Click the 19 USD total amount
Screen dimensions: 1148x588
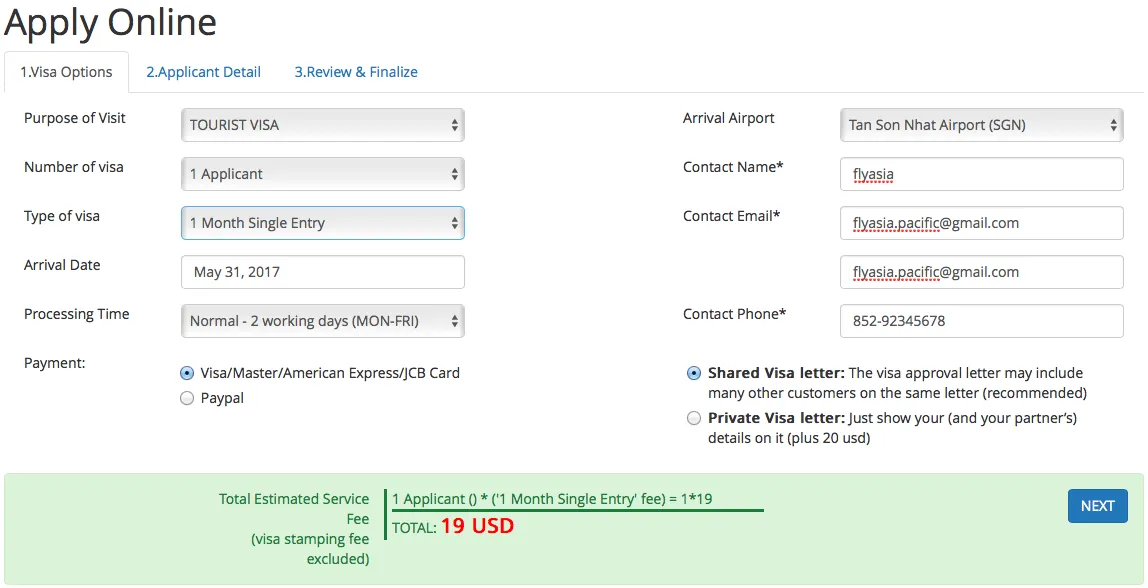[477, 526]
